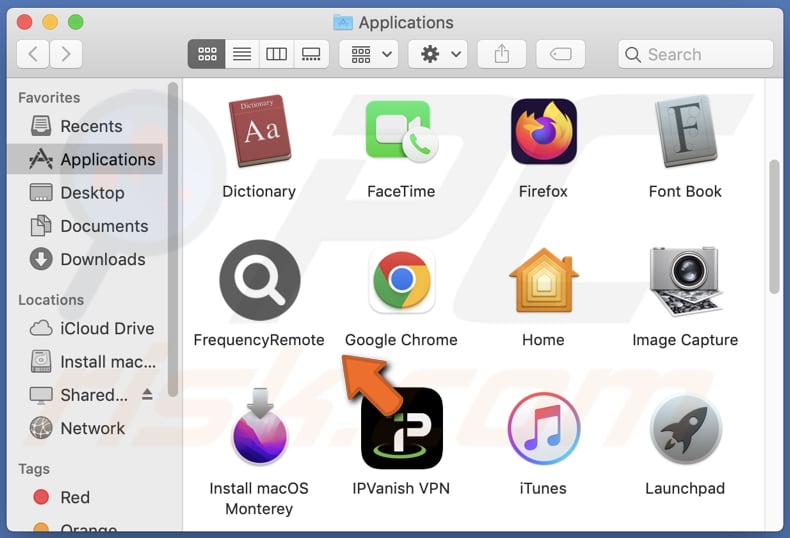Select the Install mac... volume in sidebar
The width and height of the screenshot is (790, 538).
tap(85, 362)
